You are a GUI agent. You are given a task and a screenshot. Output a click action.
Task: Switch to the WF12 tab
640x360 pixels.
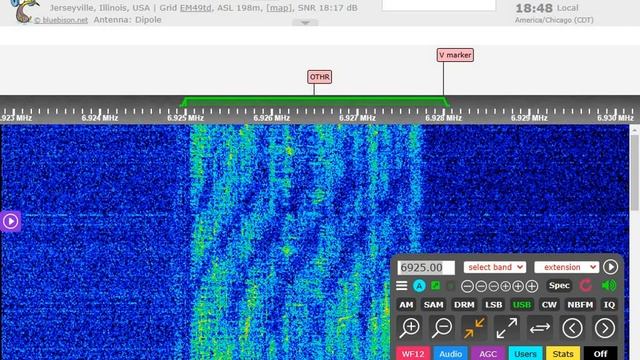(x=413, y=353)
